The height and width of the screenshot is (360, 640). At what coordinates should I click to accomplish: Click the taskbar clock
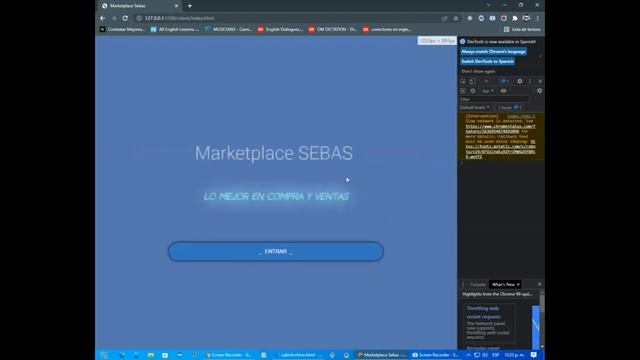pyautogui.click(x=514, y=355)
